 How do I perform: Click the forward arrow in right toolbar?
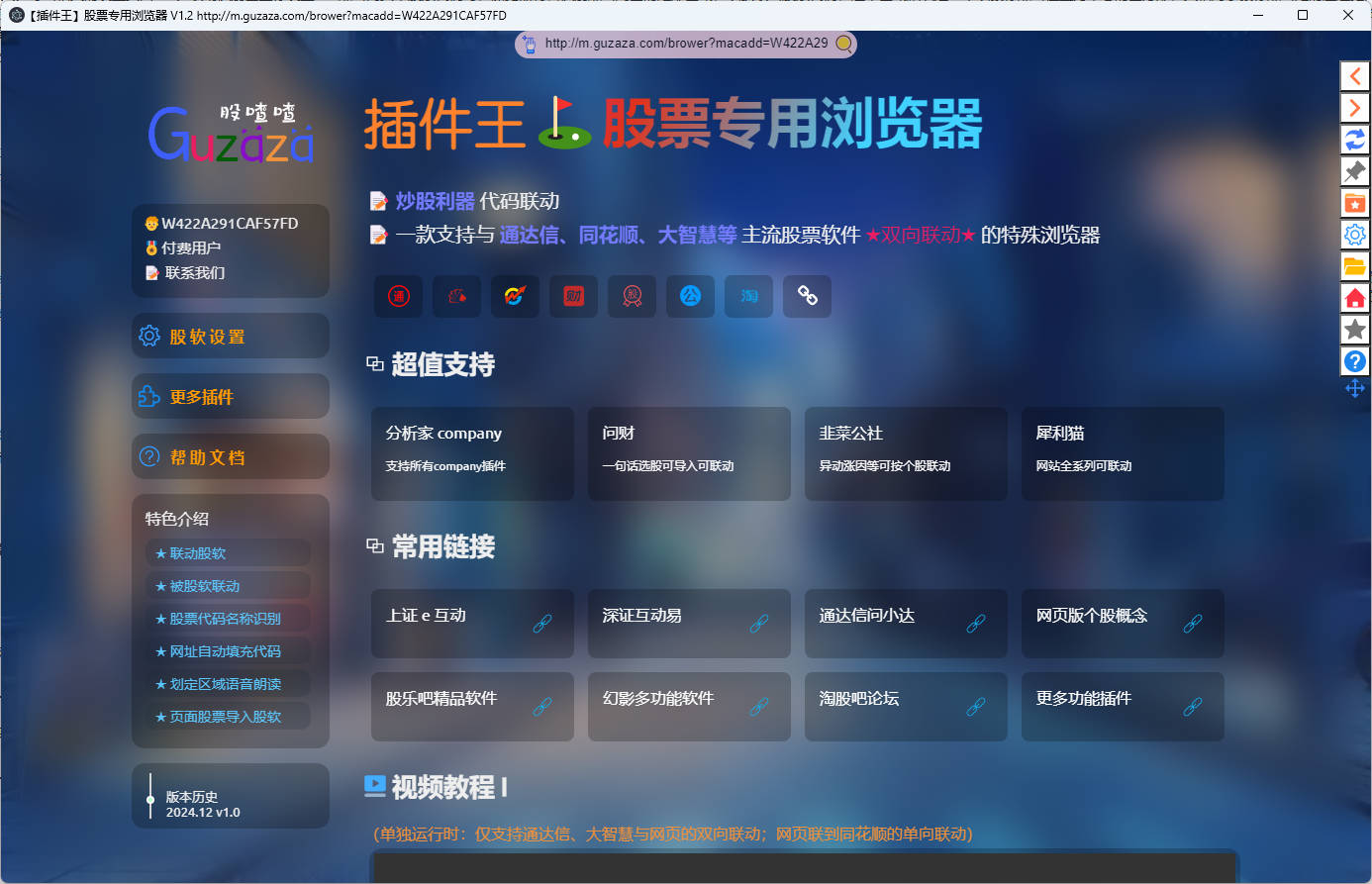coord(1354,108)
